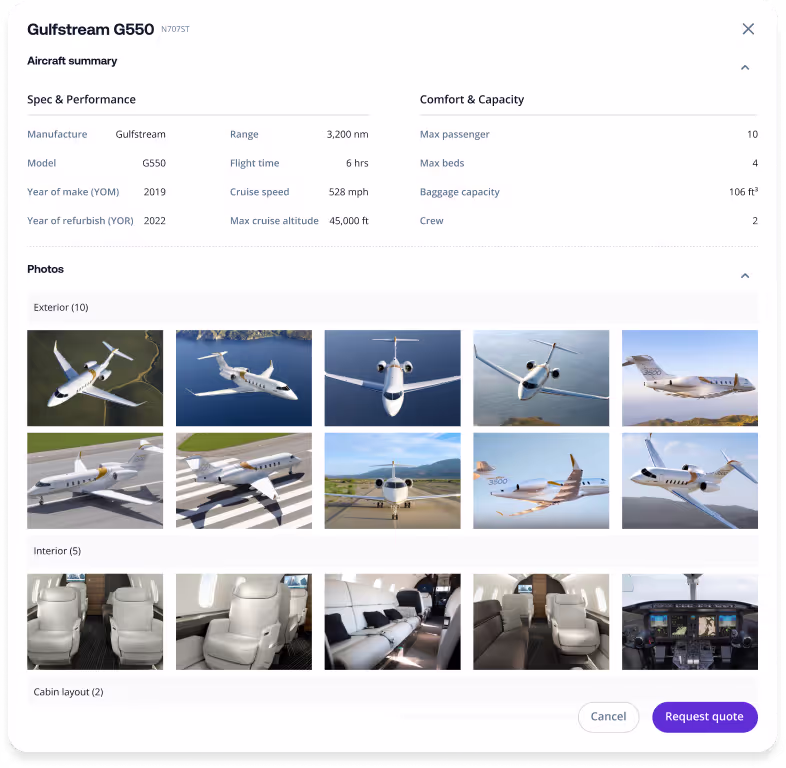Open exterior photo of jet above blue lake
The image size is (786, 768).
click(x=244, y=378)
